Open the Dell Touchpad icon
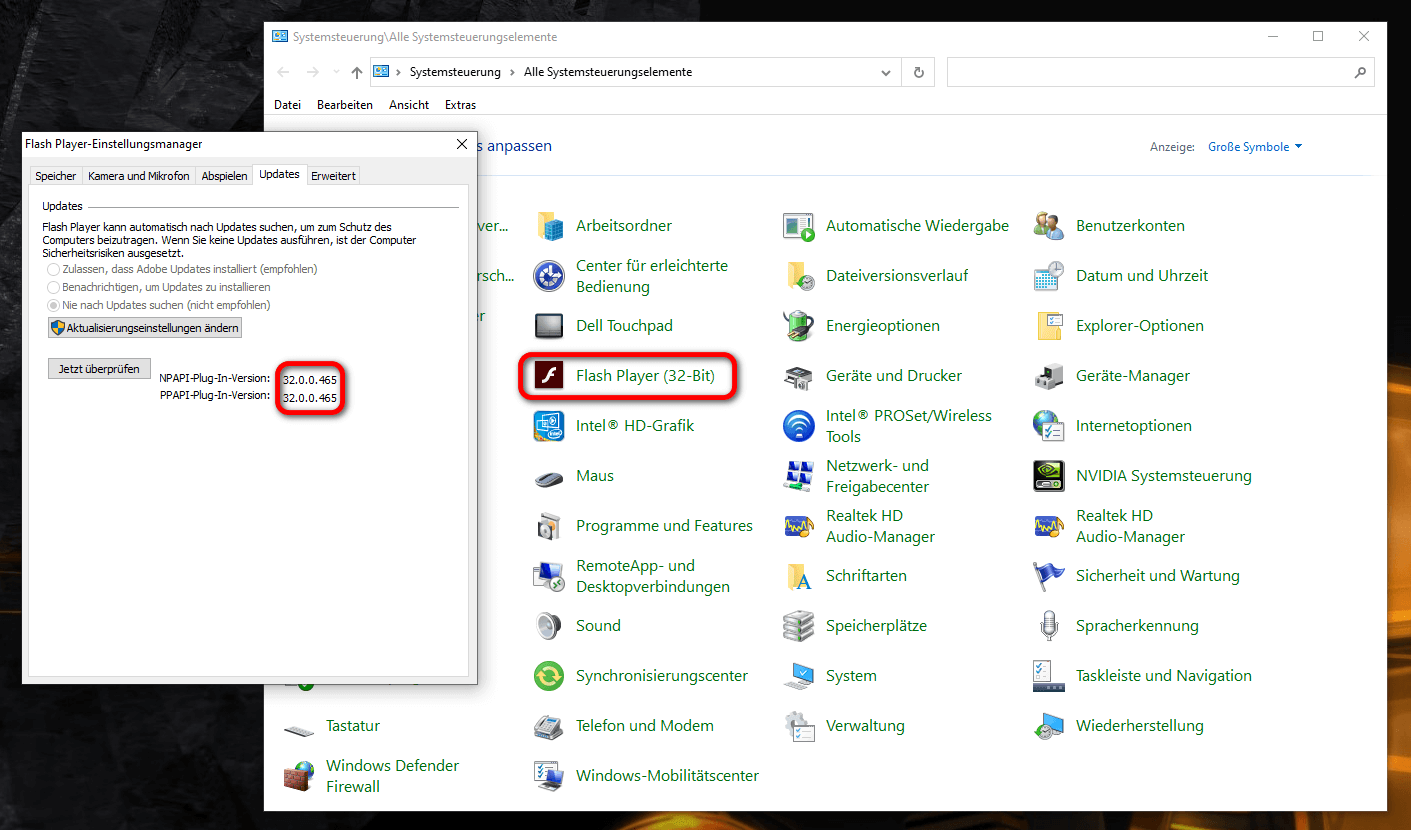 (x=549, y=326)
